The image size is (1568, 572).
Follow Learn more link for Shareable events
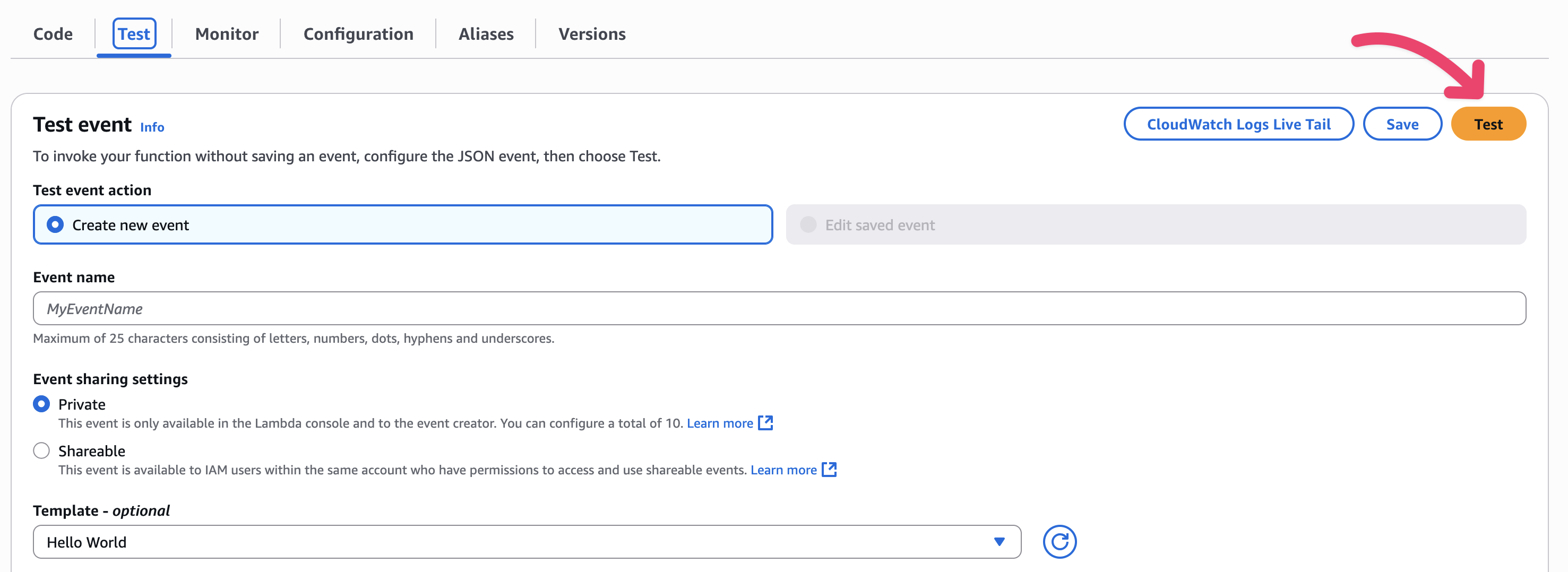[783, 470]
